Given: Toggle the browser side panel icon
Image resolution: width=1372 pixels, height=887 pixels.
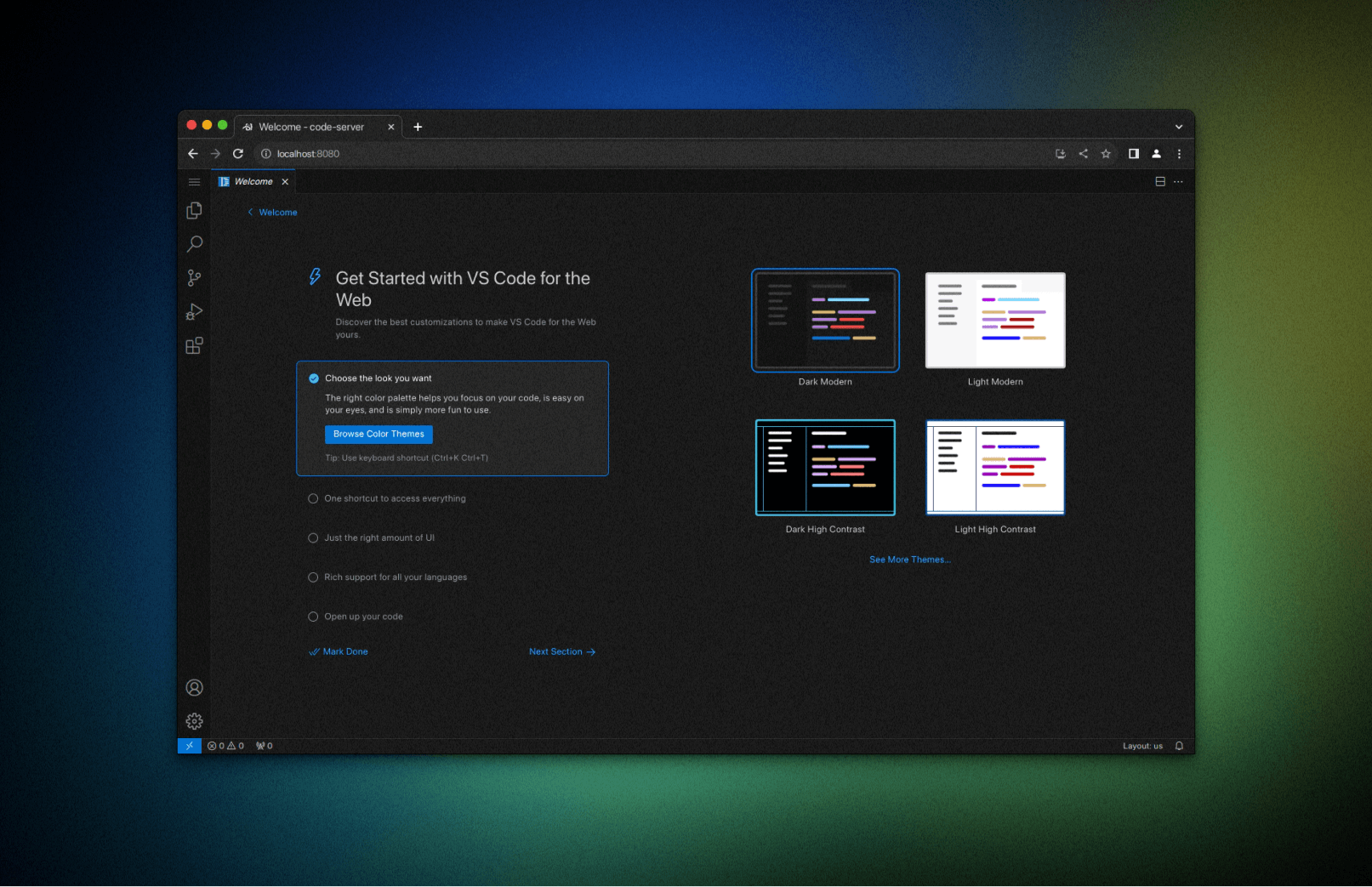Looking at the screenshot, I should pyautogui.click(x=1134, y=154).
